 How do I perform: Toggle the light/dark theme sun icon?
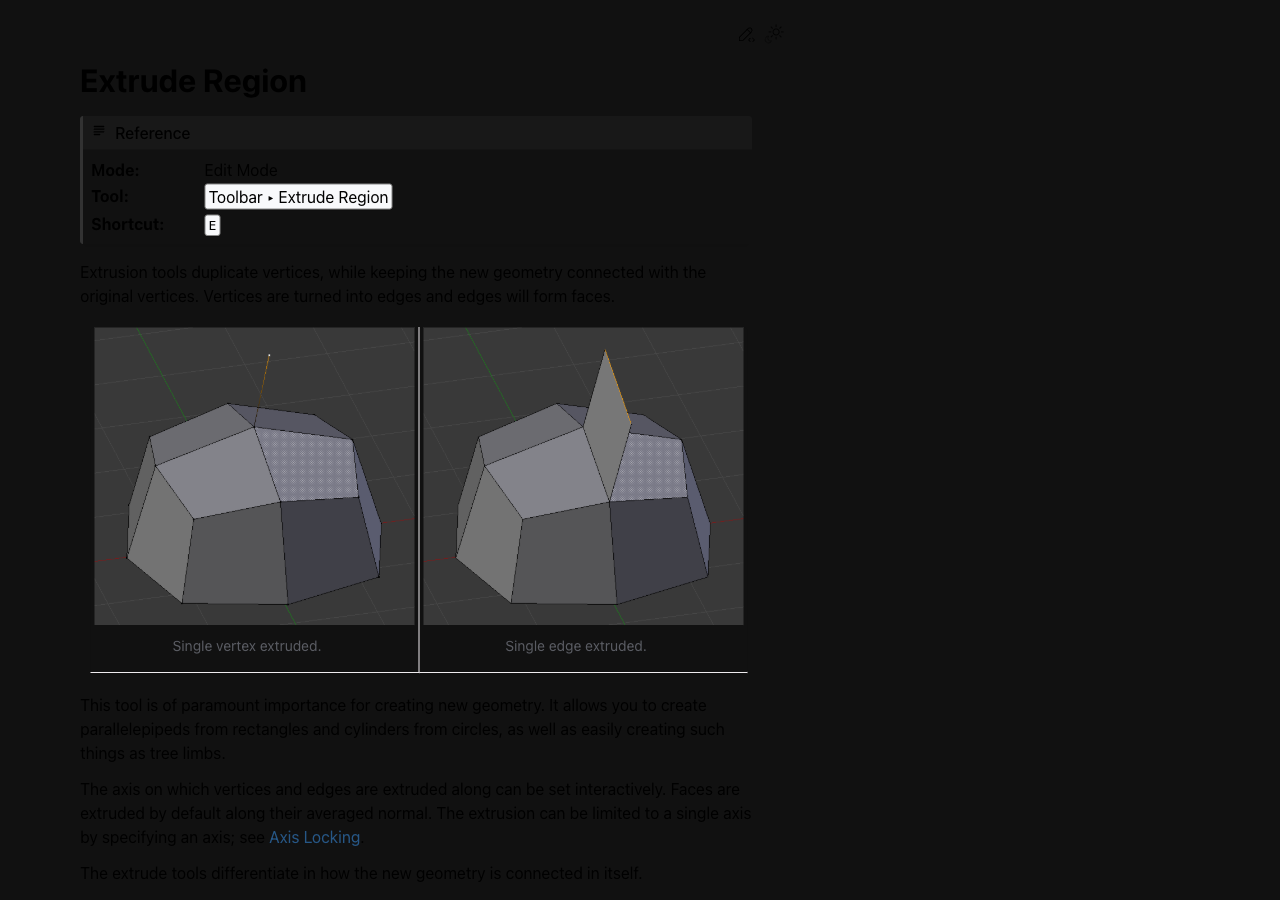pyautogui.click(x=774, y=35)
